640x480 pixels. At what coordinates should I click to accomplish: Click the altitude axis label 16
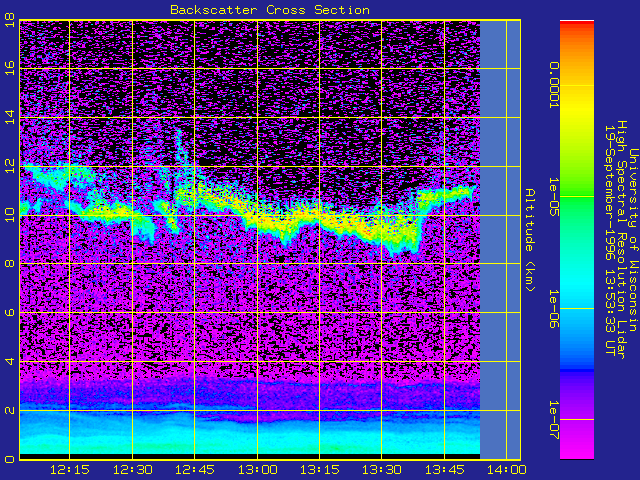(x=10, y=68)
